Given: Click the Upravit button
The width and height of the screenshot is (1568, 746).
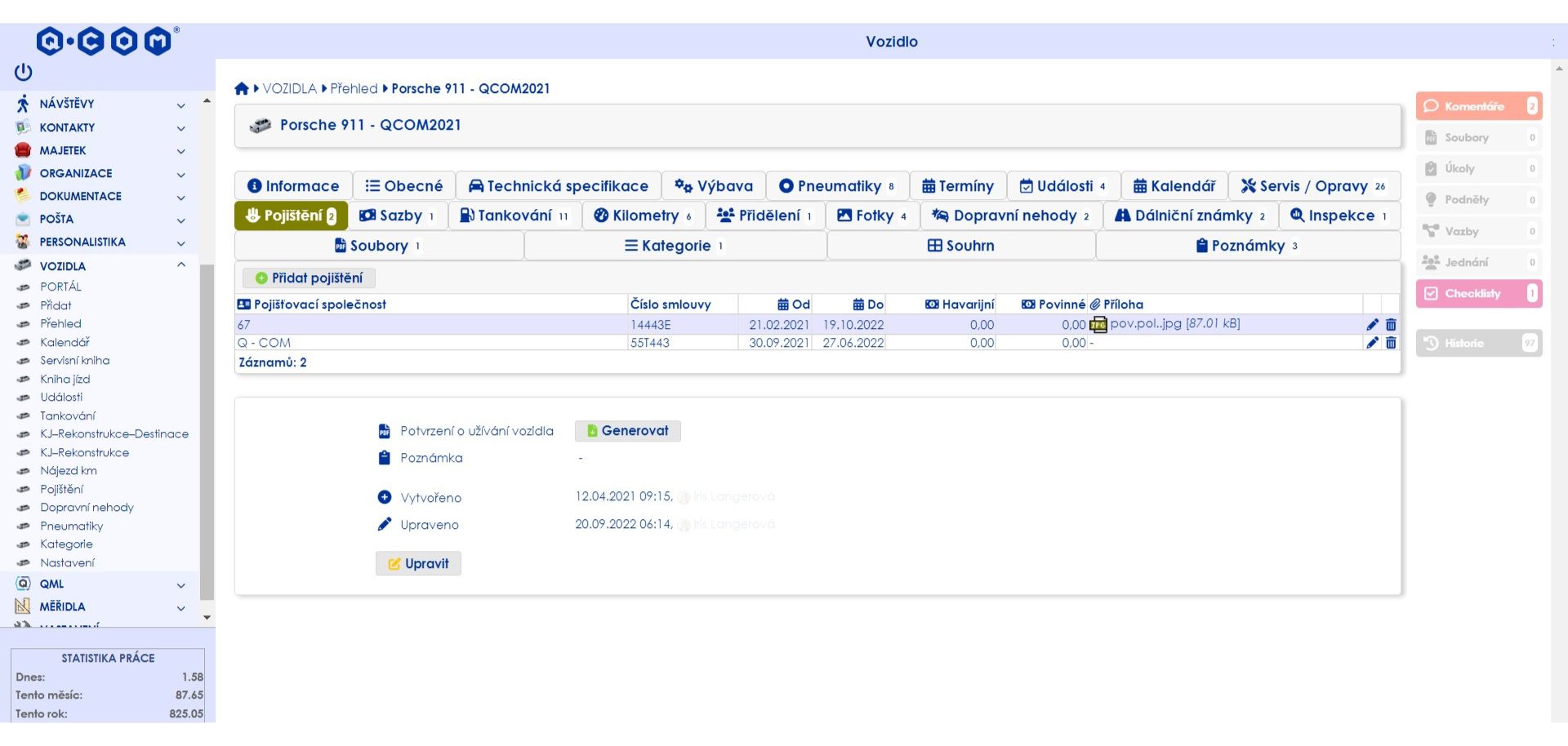Looking at the screenshot, I should 418,563.
